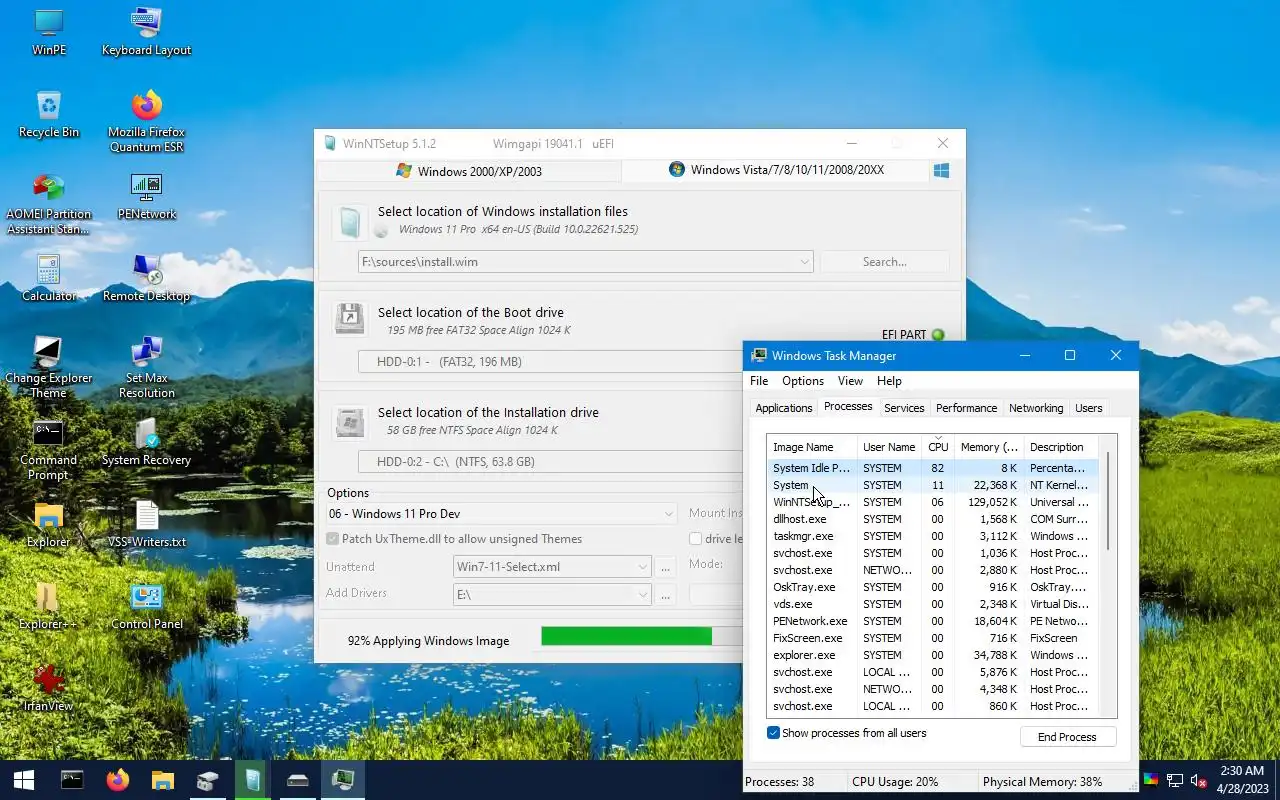Sort processes by the CPU column
1280x800 pixels.
(x=938, y=447)
